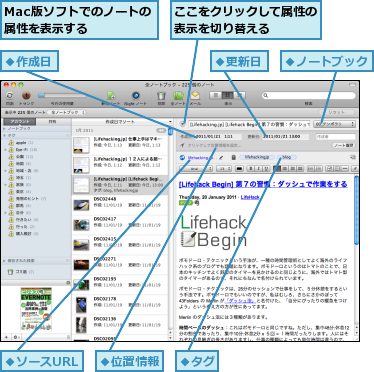Screen dimensions: 374x372
Task: Open the font size dropdown in editor
Action: tap(224, 169)
